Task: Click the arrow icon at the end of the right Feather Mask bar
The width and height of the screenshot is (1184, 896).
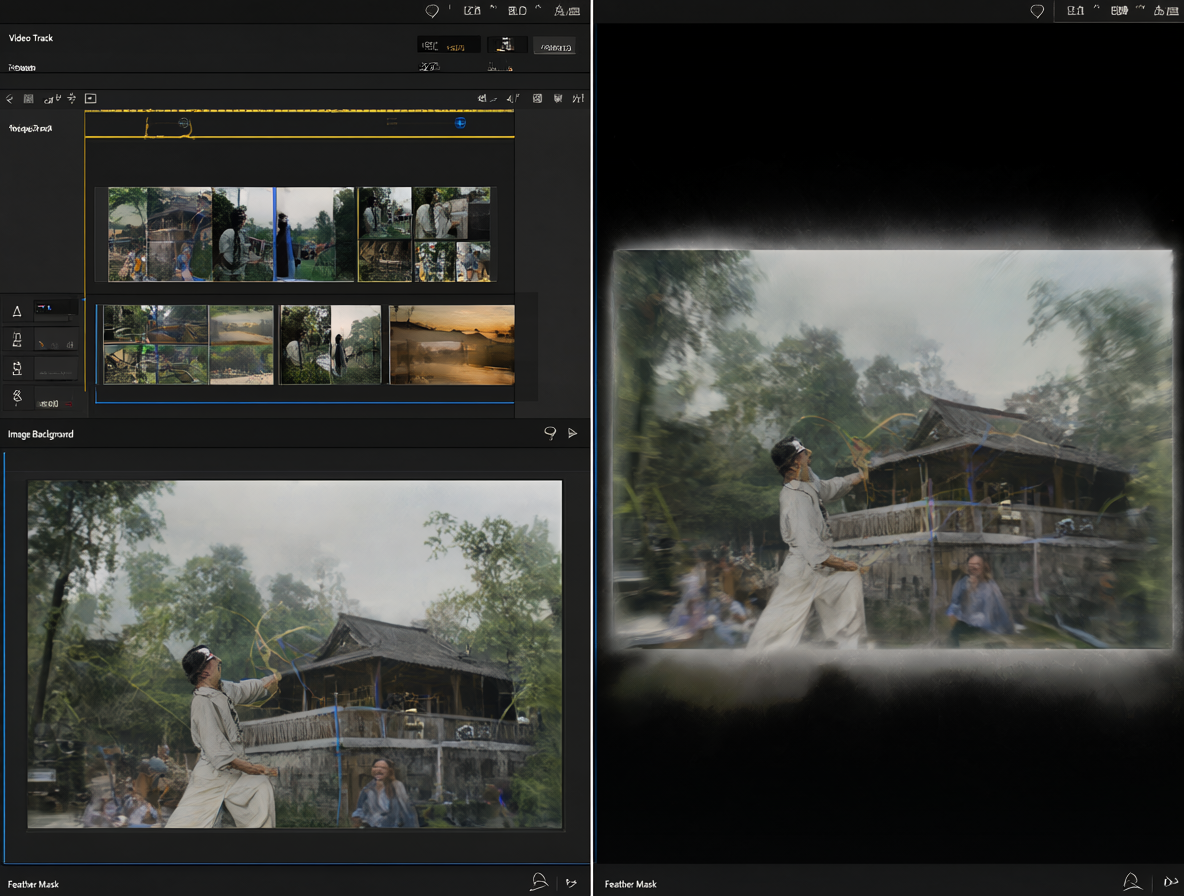Action: click(1170, 882)
